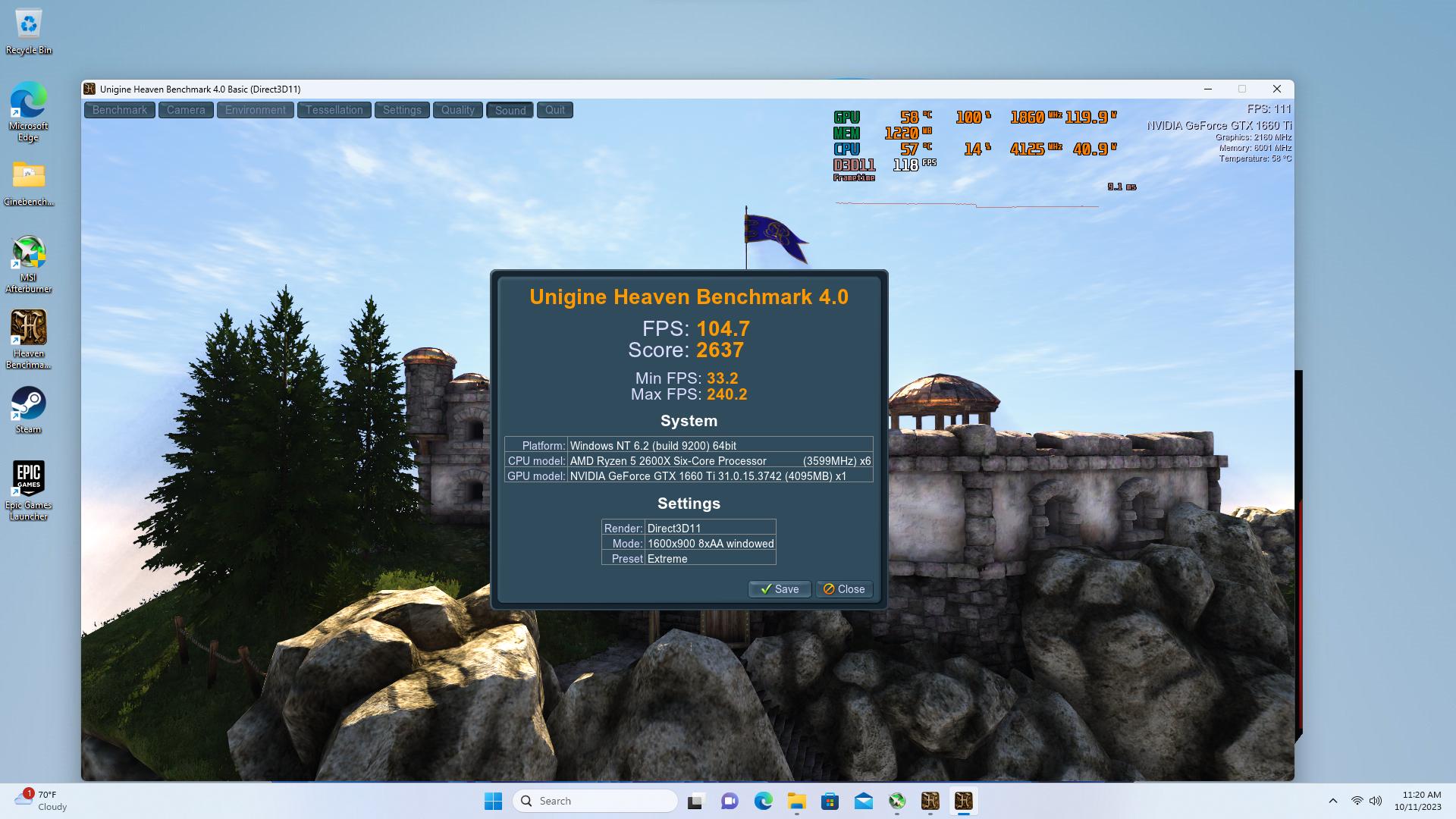Screen dimensions: 1456x819
Task: Select the Windows NT 6.2 platform row
Action: tap(689, 446)
